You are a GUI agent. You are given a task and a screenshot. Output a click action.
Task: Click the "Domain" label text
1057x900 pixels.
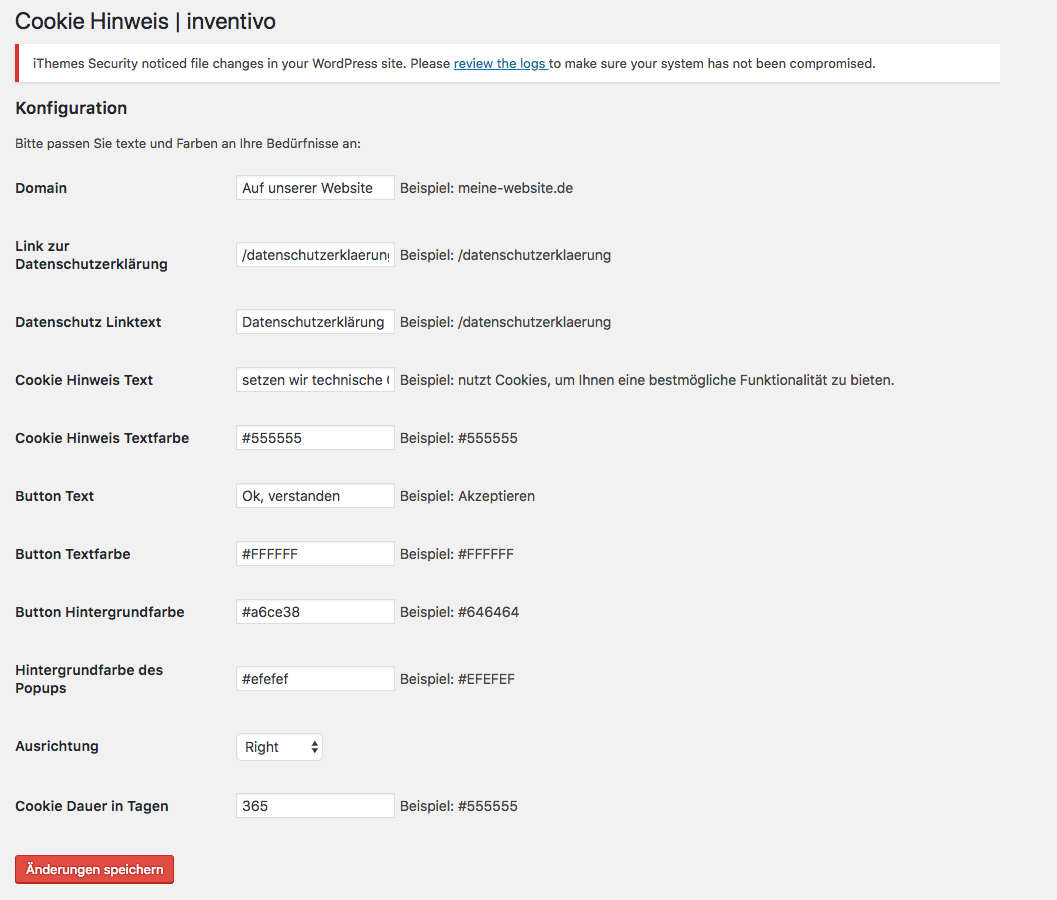(41, 188)
